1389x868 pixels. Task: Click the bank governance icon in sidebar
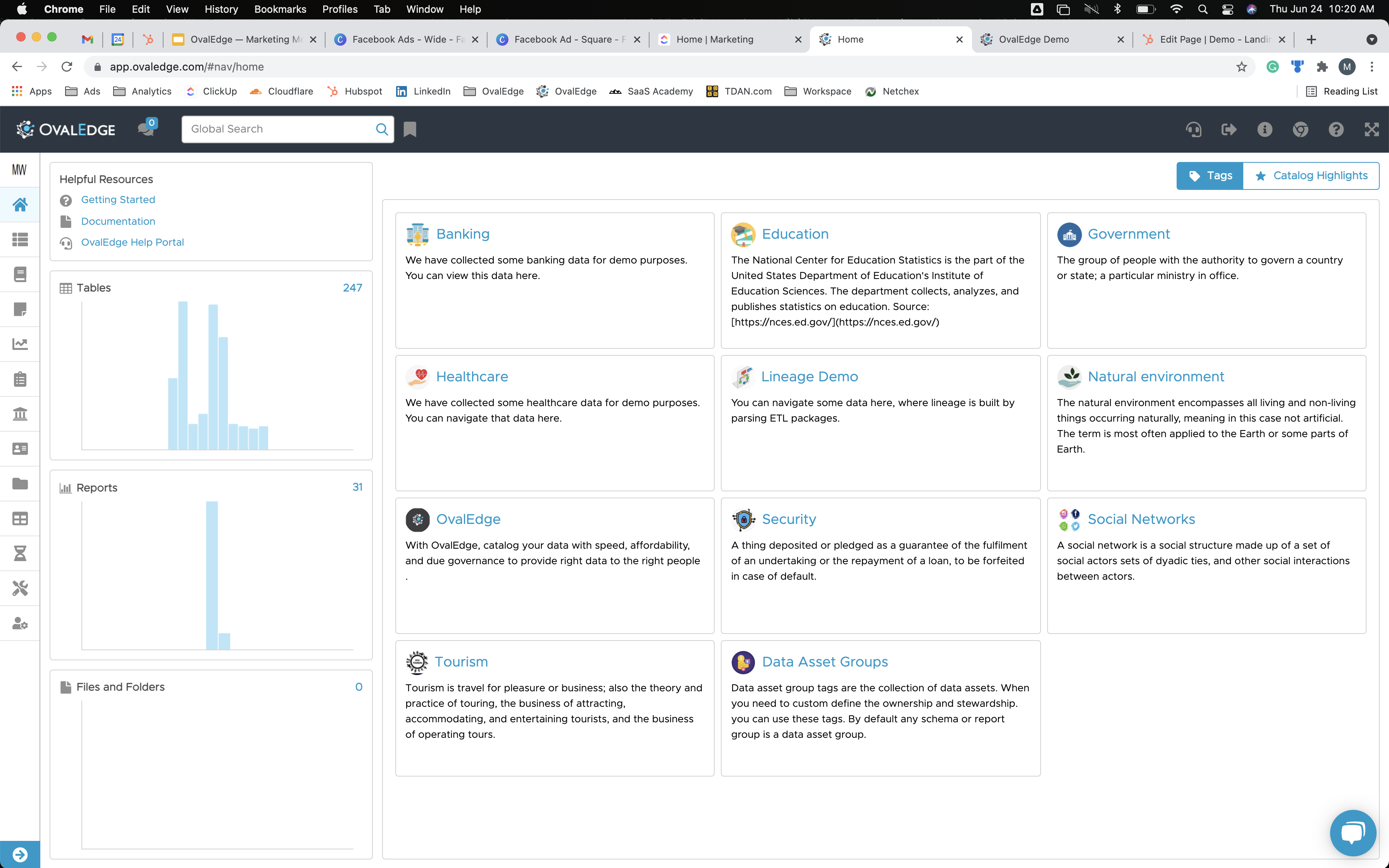point(20,414)
